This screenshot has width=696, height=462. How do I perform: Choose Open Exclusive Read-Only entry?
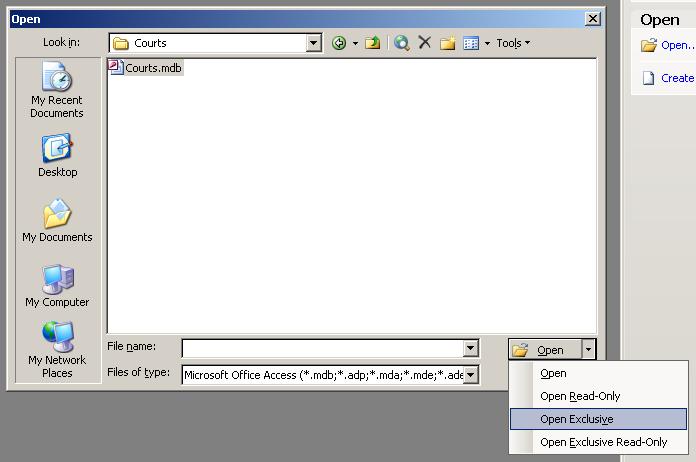(598, 442)
